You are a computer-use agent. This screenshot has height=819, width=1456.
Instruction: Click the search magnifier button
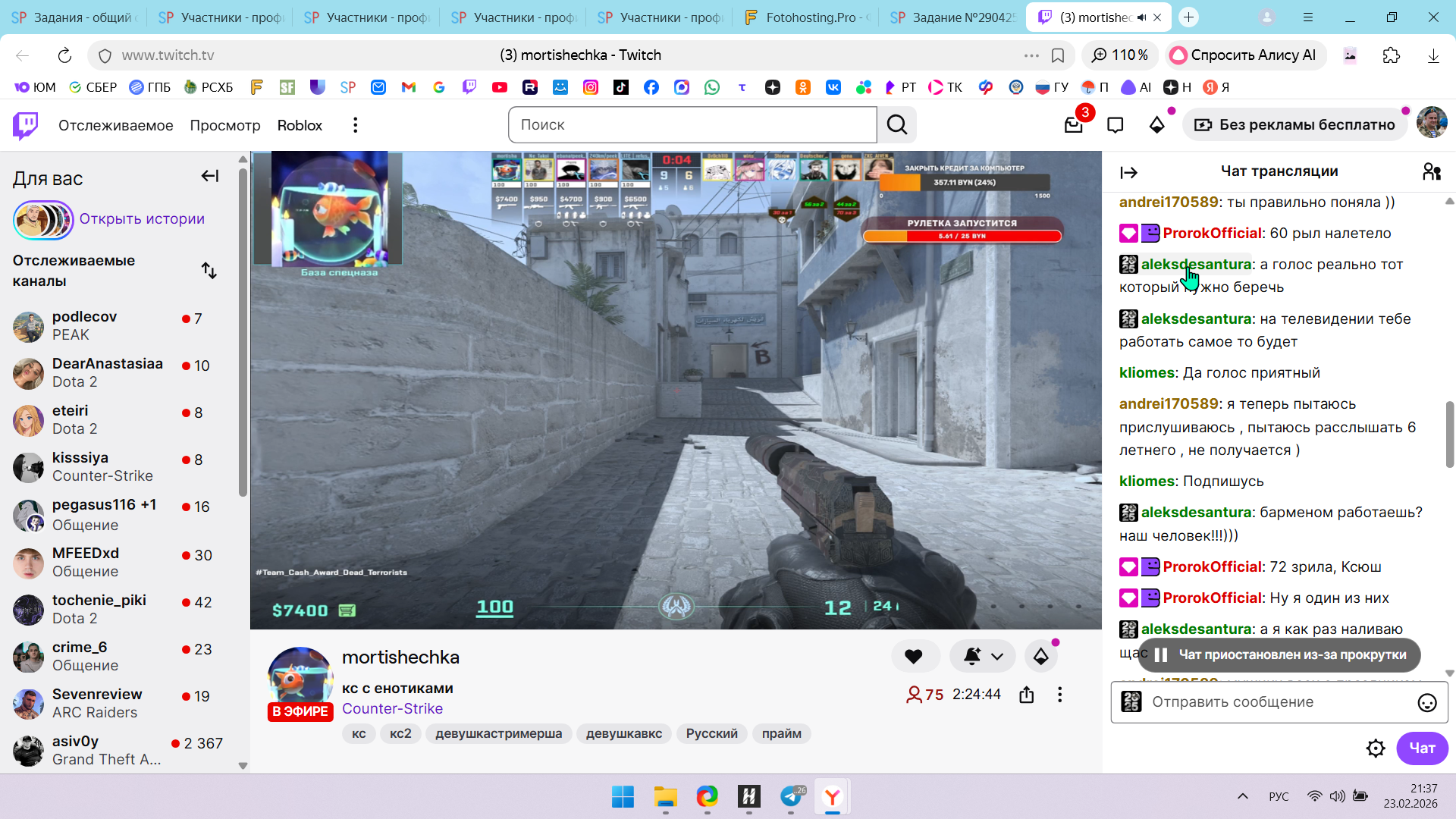point(897,125)
